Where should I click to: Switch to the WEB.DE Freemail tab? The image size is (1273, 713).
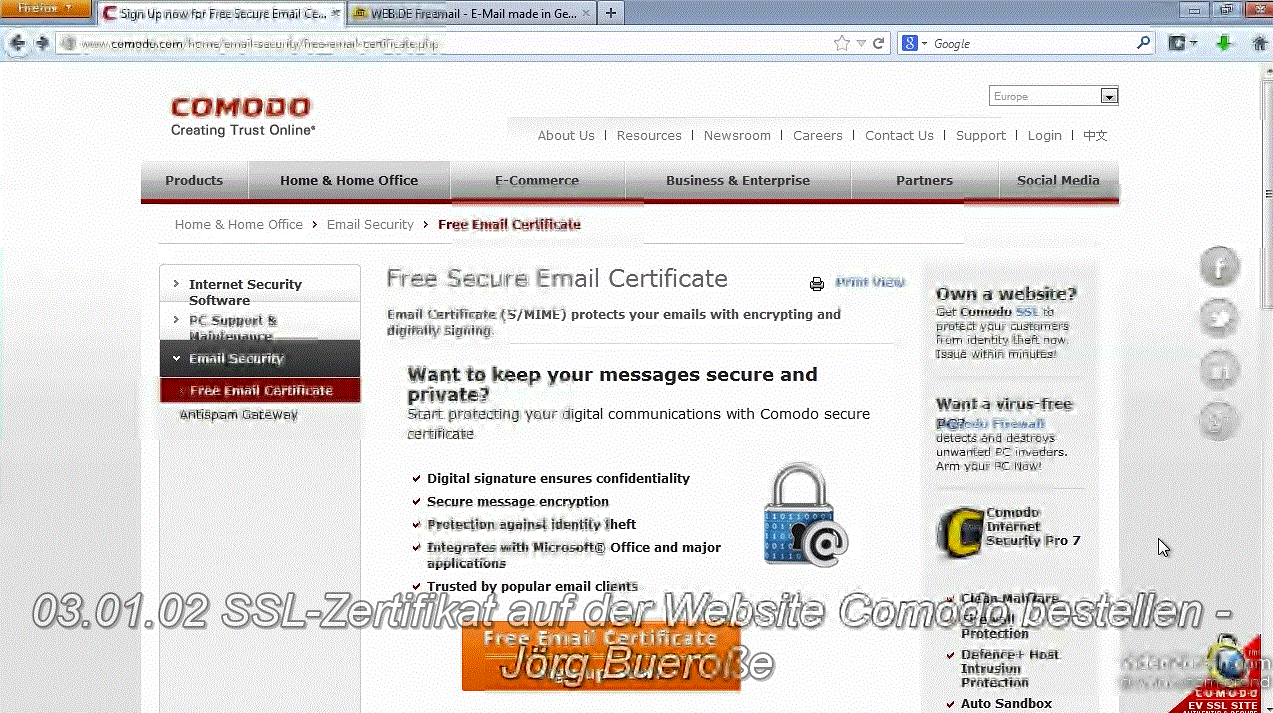pyautogui.click(x=472, y=14)
